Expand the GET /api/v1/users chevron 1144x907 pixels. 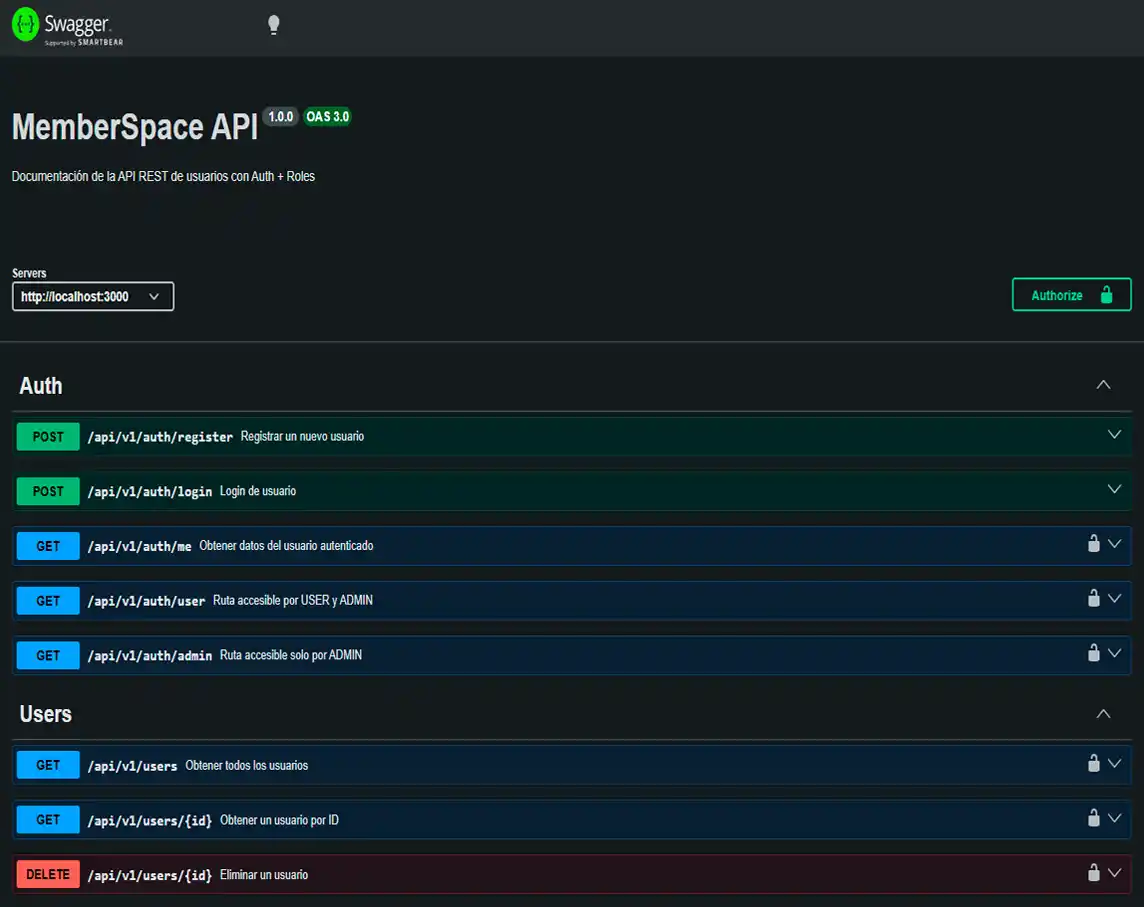coord(1114,763)
